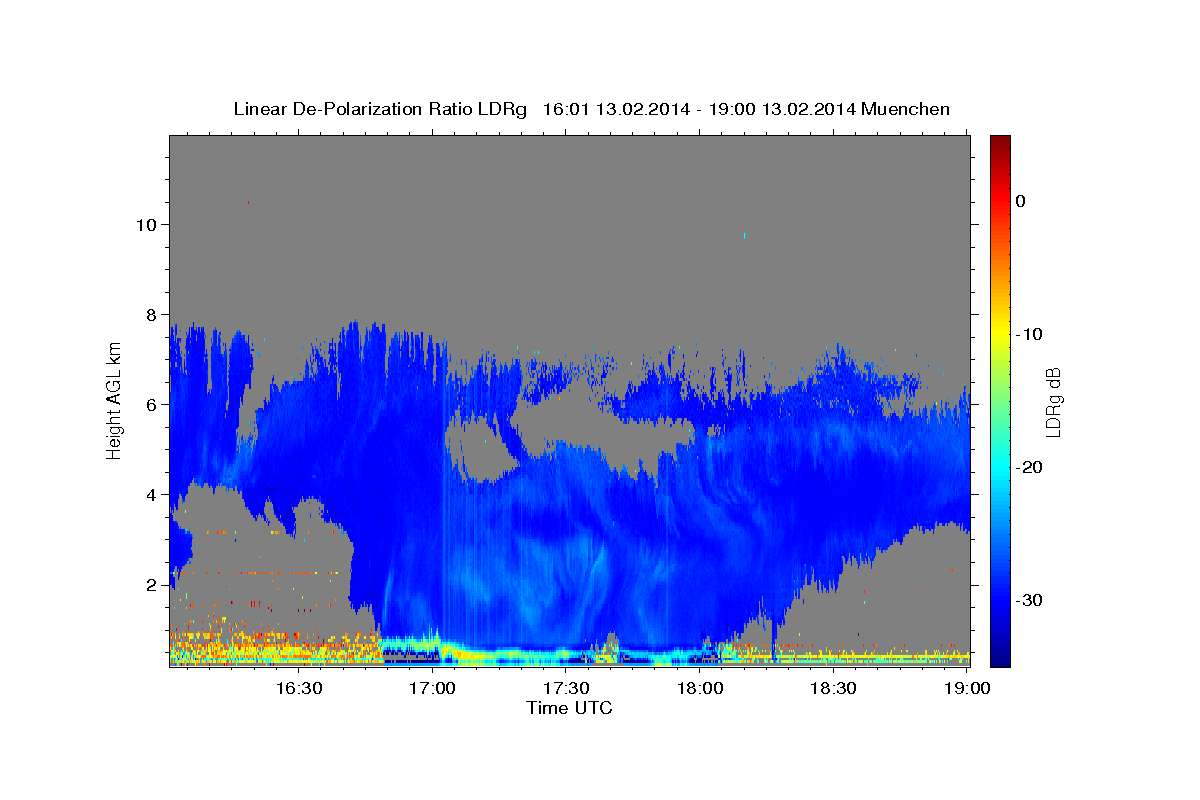The image size is (1200, 800).
Task: Click the '17:00' time axis label
Action: [x=434, y=688]
